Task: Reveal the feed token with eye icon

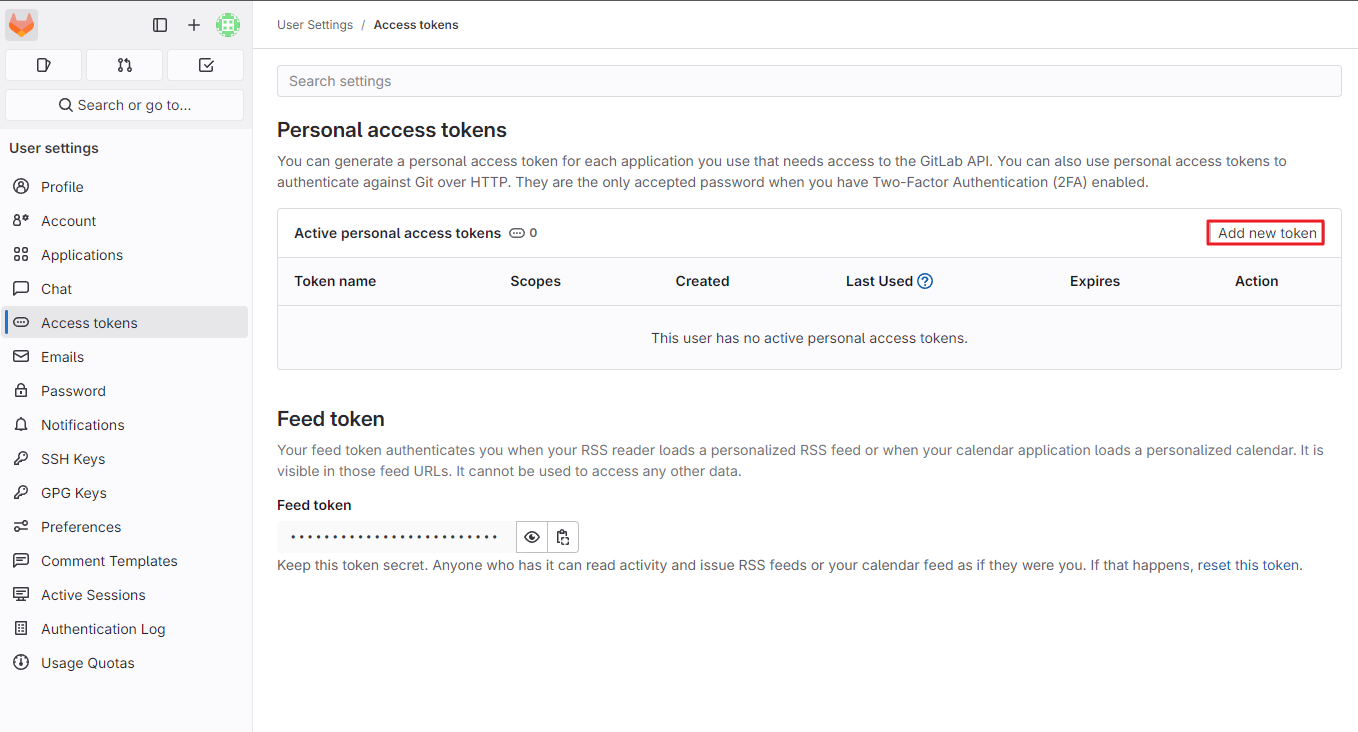Action: [x=532, y=537]
